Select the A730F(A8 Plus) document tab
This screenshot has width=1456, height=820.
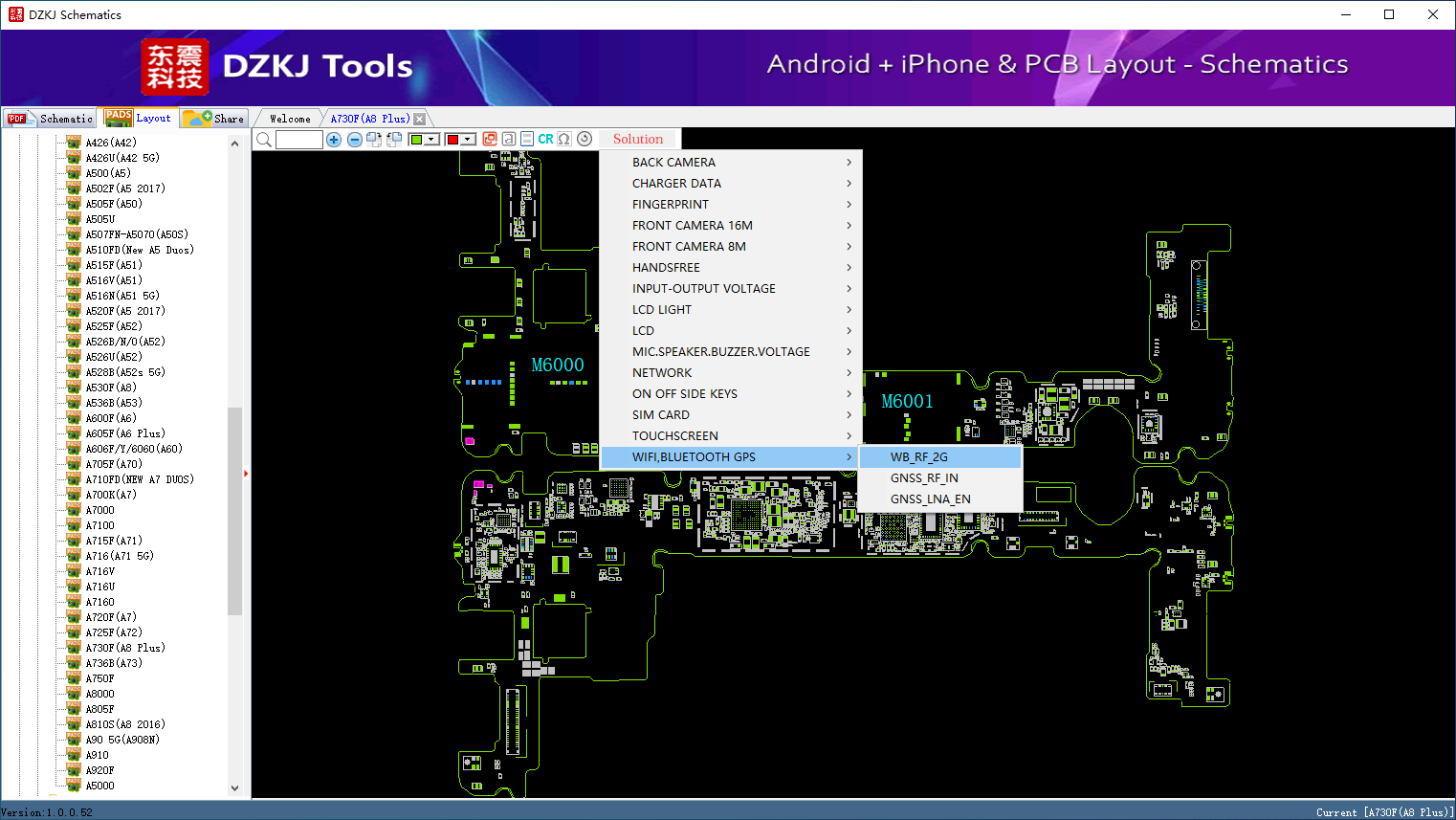(370, 119)
